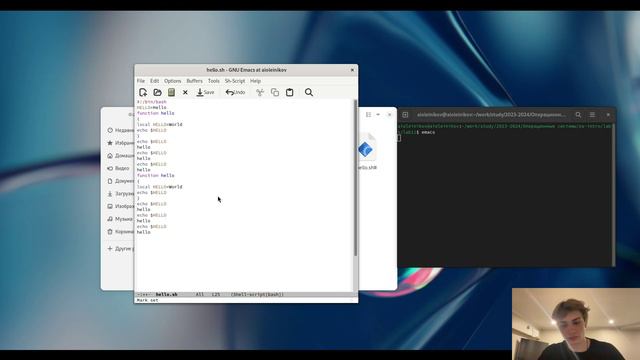Open the hamburger menu in terminal header
Viewport: 640px width, 360px height.
[592, 115]
